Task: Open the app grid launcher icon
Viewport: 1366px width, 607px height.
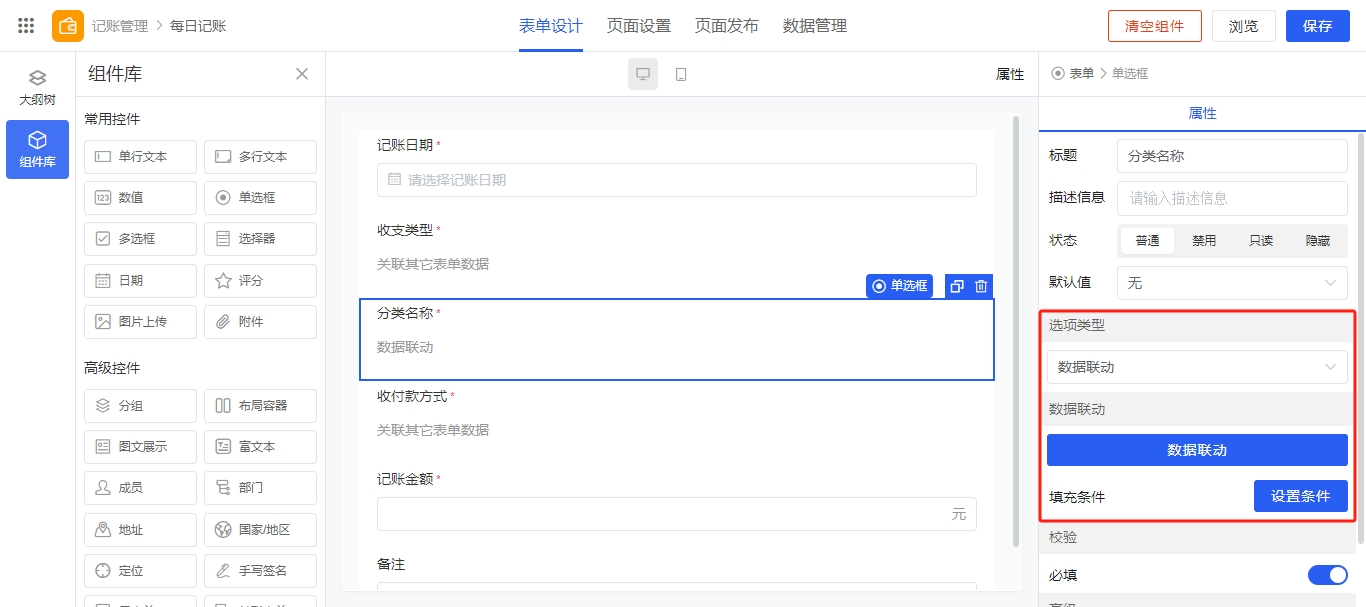Action: pyautogui.click(x=26, y=26)
